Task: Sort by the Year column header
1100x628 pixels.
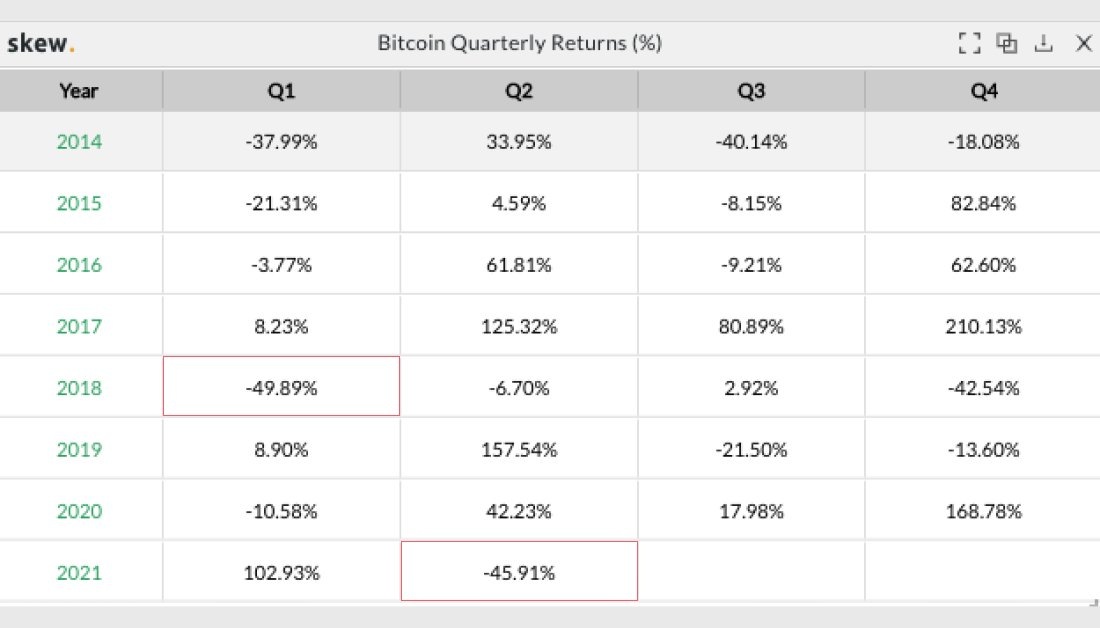Action: (79, 91)
